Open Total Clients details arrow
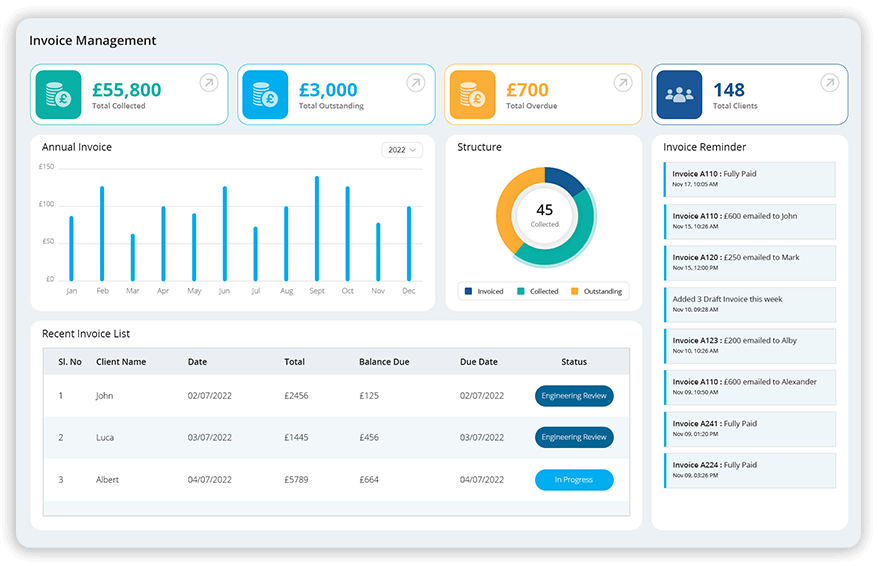The width and height of the screenshot is (878, 566). click(829, 83)
